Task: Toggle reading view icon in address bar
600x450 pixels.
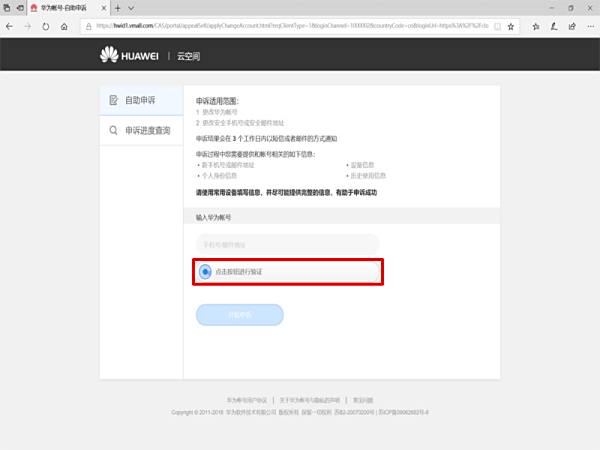Action: [x=497, y=26]
